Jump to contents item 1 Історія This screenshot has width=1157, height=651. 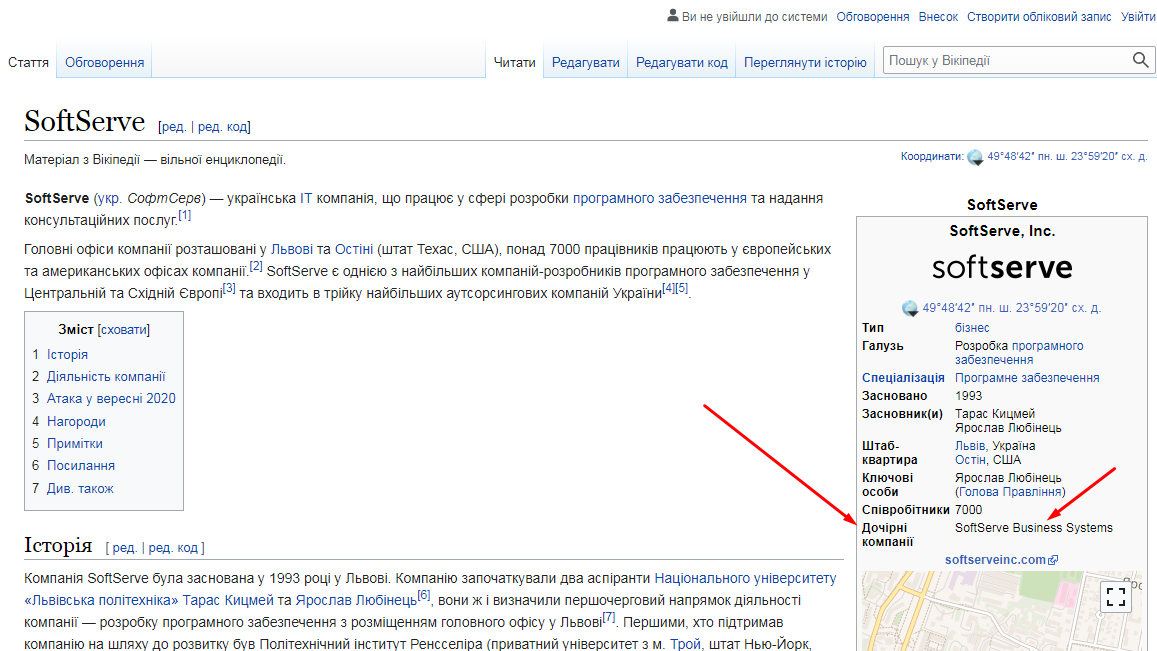[67, 355]
